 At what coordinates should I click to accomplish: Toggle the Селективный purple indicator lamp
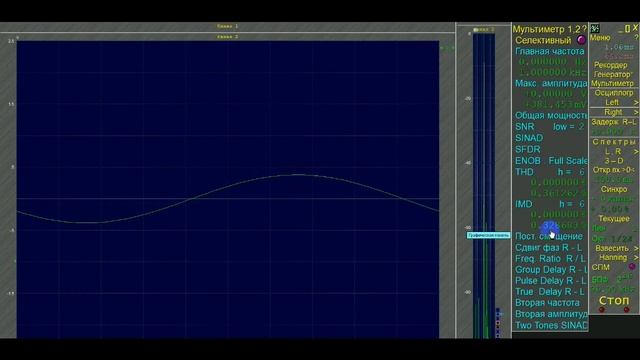pyautogui.click(x=581, y=40)
